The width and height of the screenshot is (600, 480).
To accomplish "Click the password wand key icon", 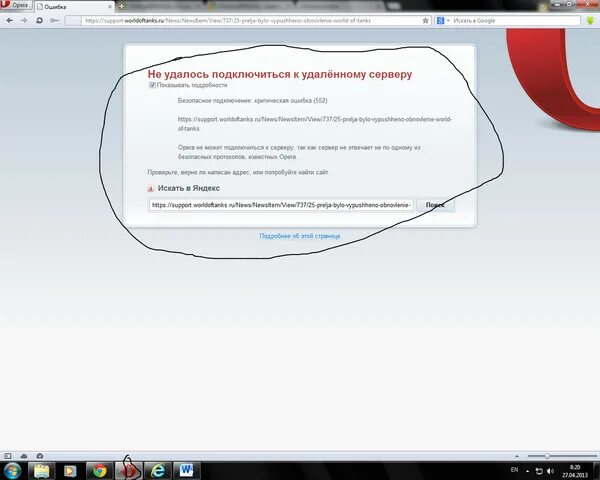I will point(54,20).
